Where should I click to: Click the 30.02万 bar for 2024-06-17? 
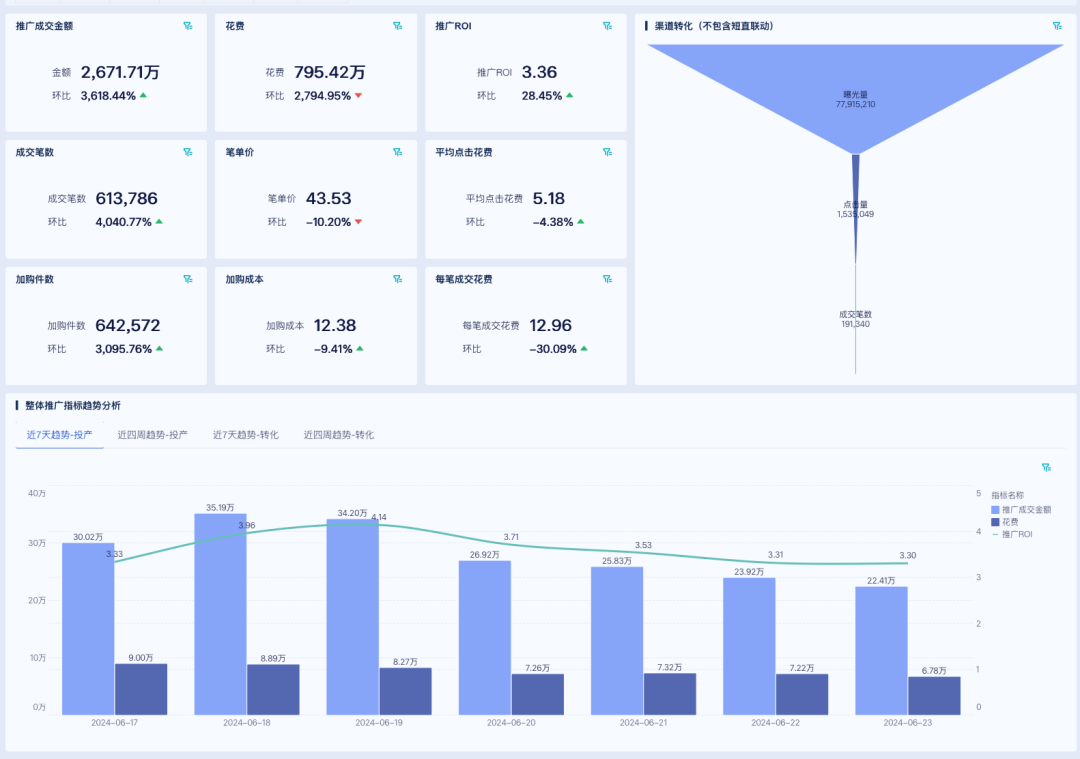[x=88, y=628]
